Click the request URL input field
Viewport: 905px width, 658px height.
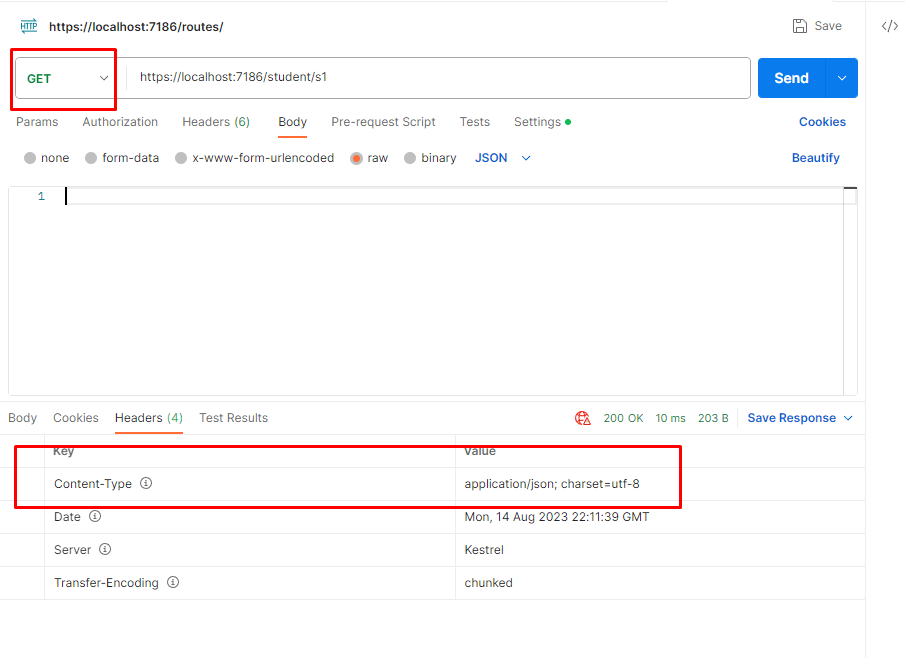tap(439, 77)
